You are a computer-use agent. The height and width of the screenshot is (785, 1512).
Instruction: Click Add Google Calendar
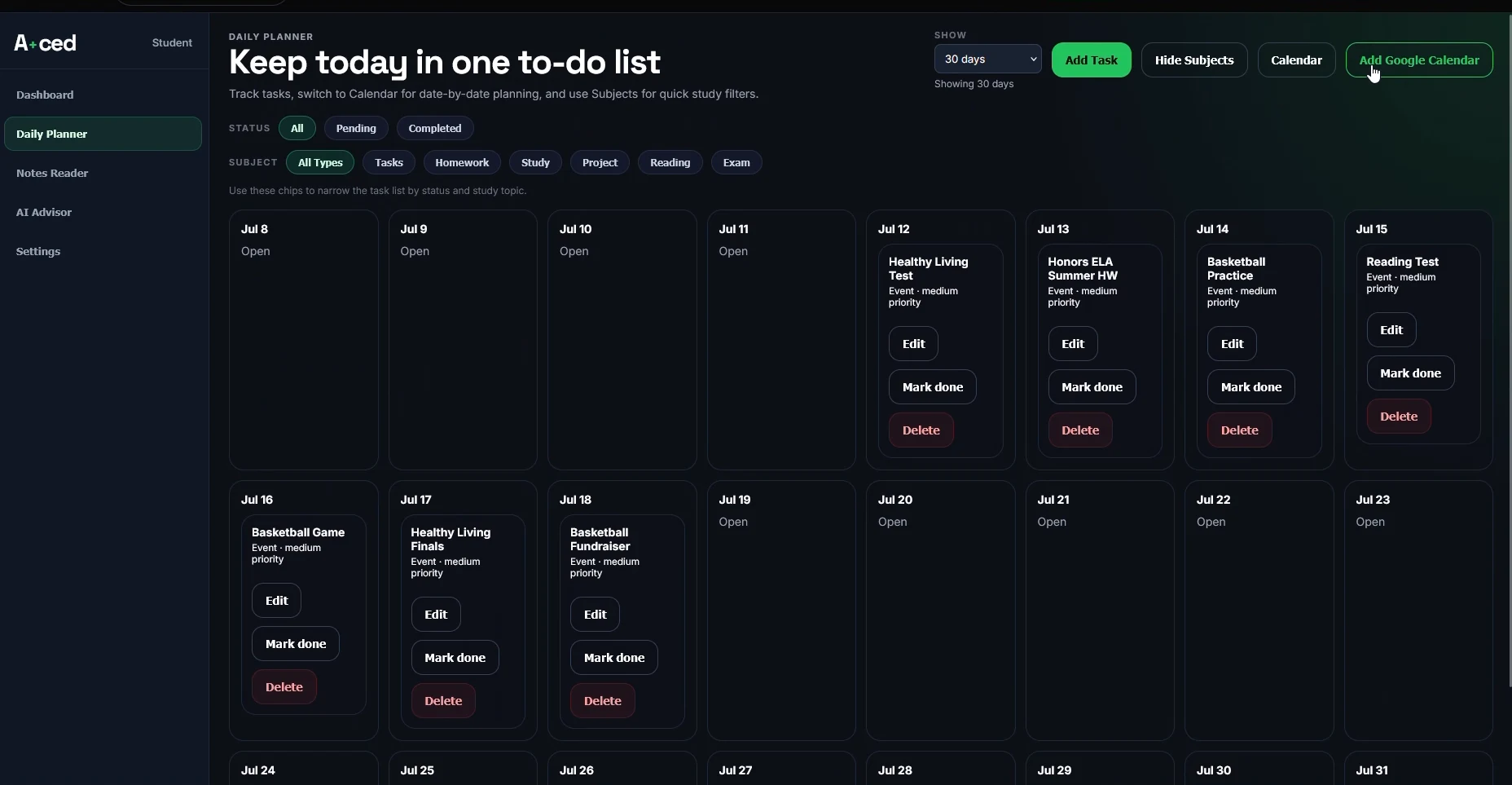pos(1418,60)
